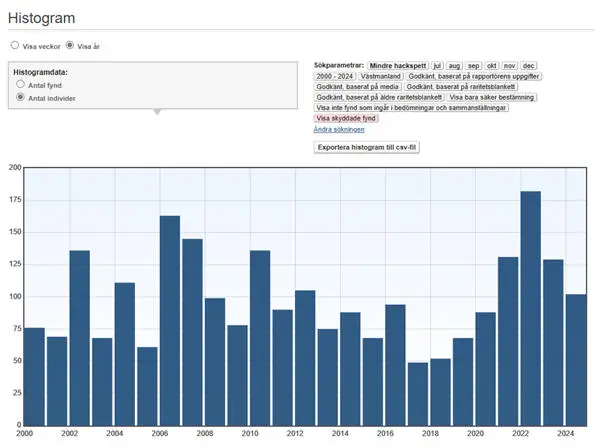The image size is (602, 448).
Task: Click the shortest bar at year 2018
Action: click(x=418, y=394)
